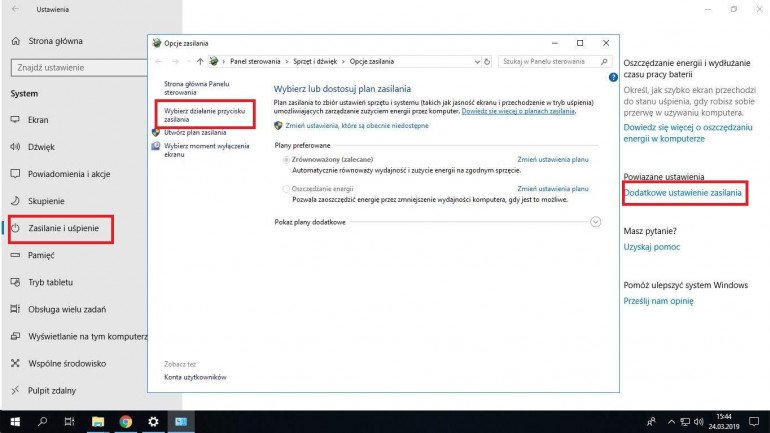Select Zasilanie i uśpienie
Image resolution: width=770 pixels, height=433 pixels.
click(63, 228)
